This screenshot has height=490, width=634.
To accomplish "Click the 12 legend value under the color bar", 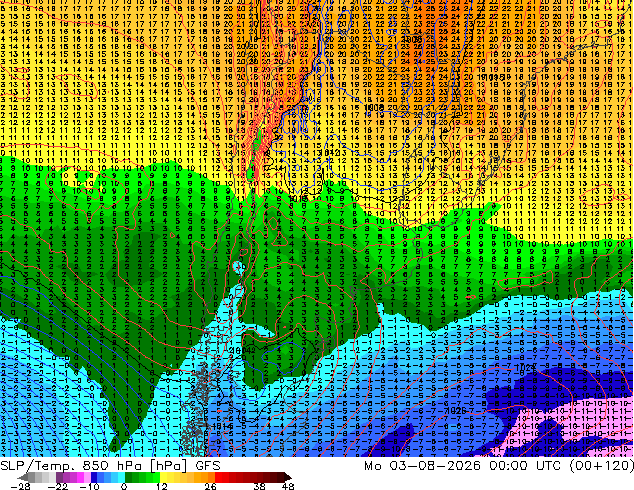I will click(x=162, y=486).
